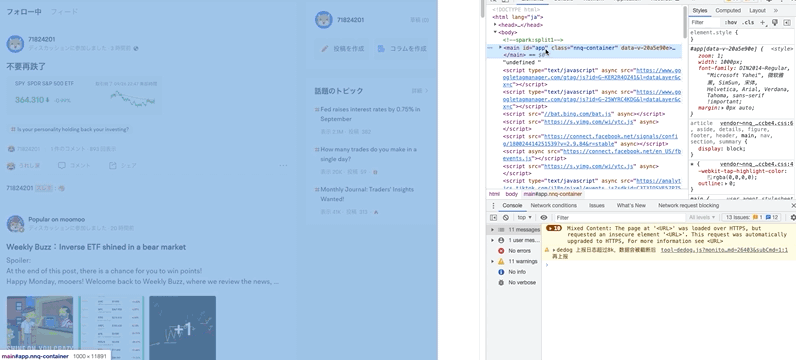Open the Network request blocking tab

coord(688,206)
